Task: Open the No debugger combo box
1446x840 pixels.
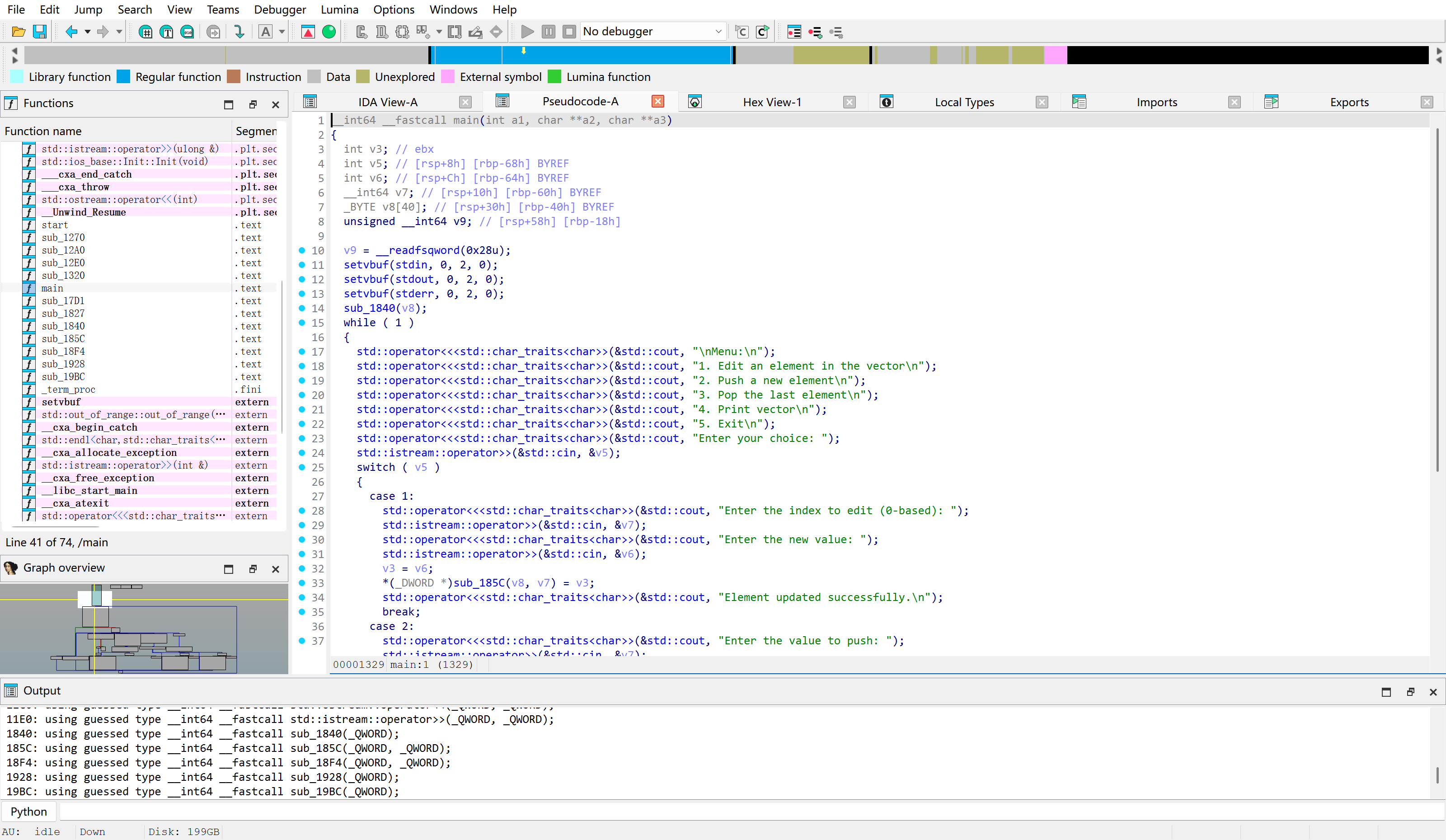Action: (x=653, y=32)
